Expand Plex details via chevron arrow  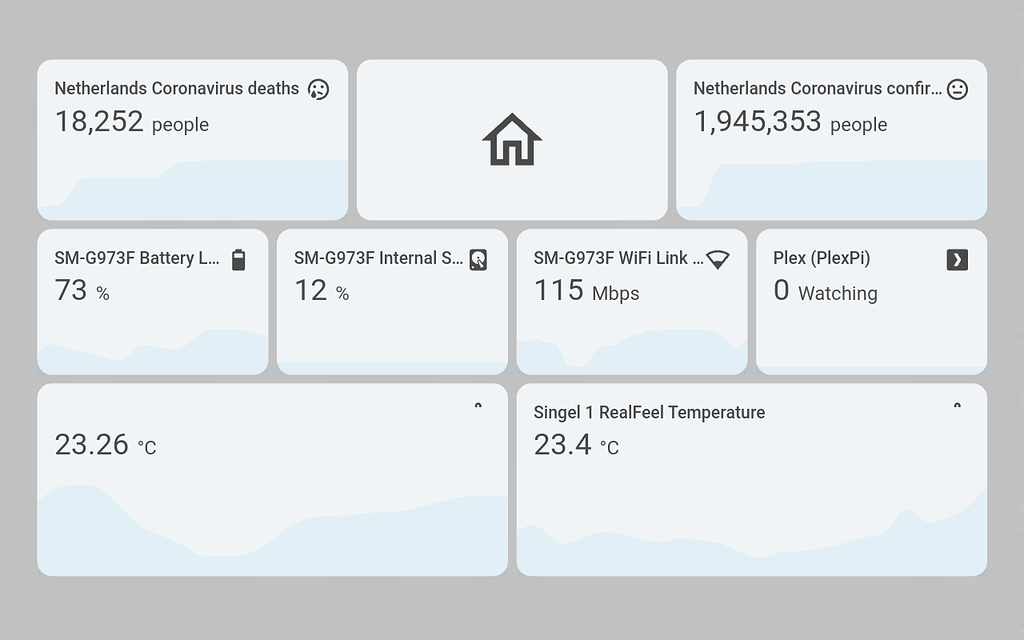(x=957, y=258)
